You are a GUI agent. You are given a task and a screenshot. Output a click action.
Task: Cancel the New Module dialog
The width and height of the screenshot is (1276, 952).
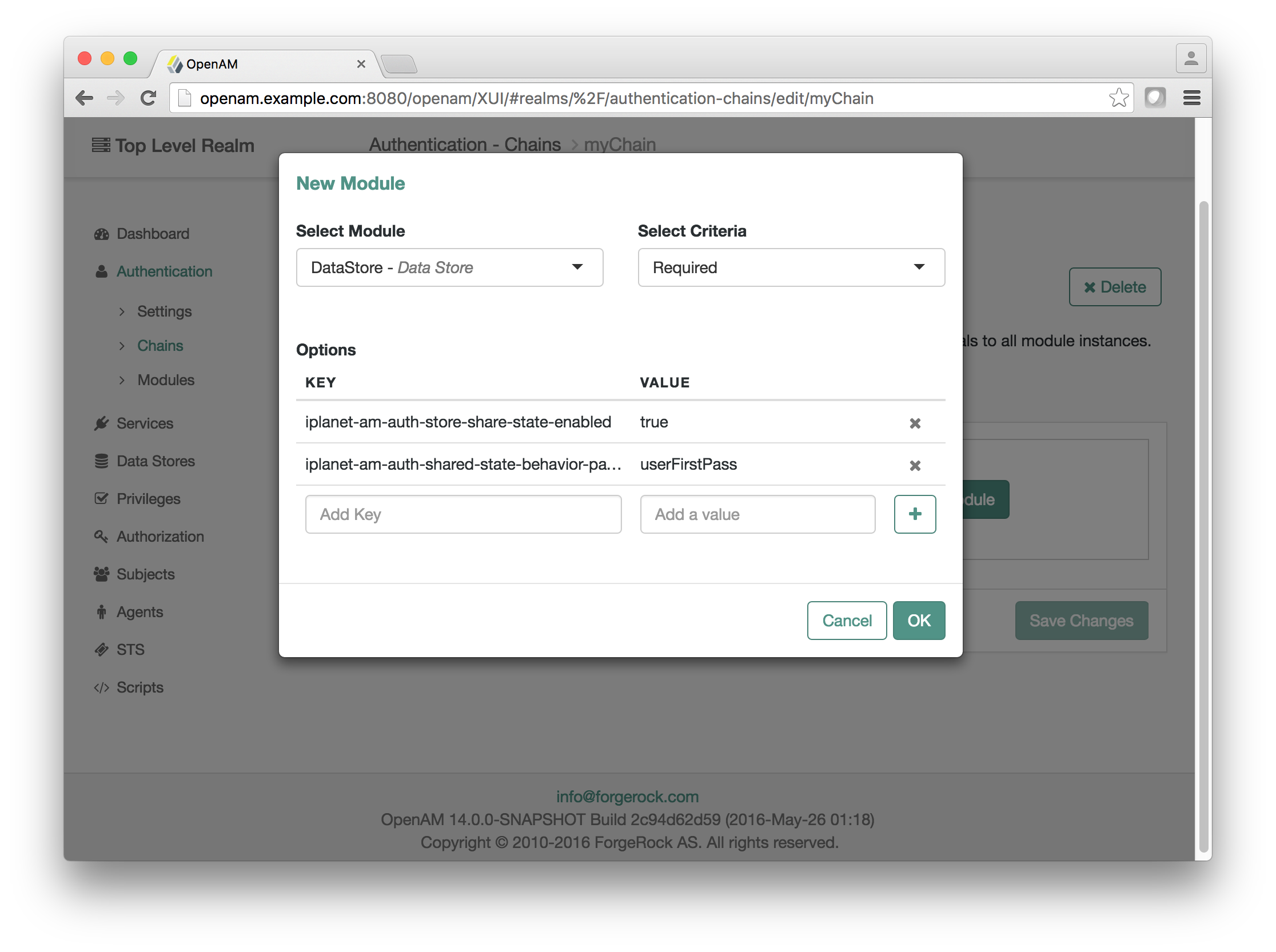click(x=847, y=621)
